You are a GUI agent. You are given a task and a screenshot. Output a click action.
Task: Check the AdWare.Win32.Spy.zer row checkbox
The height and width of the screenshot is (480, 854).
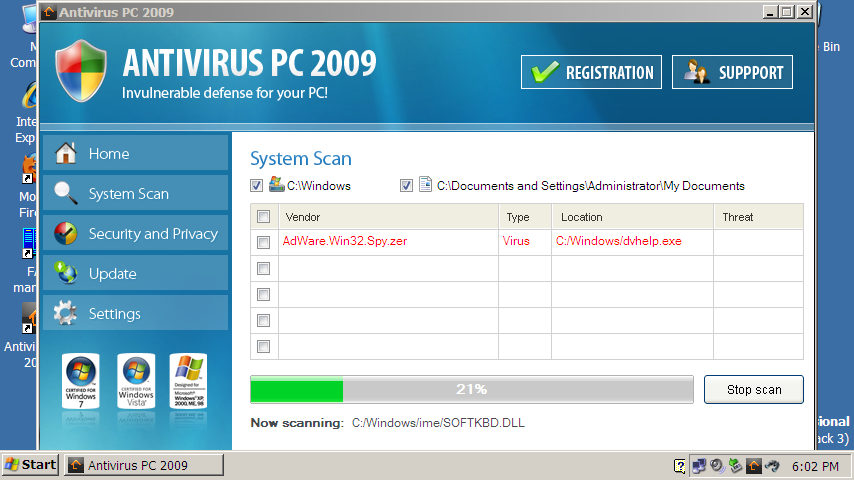coord(264,242)
